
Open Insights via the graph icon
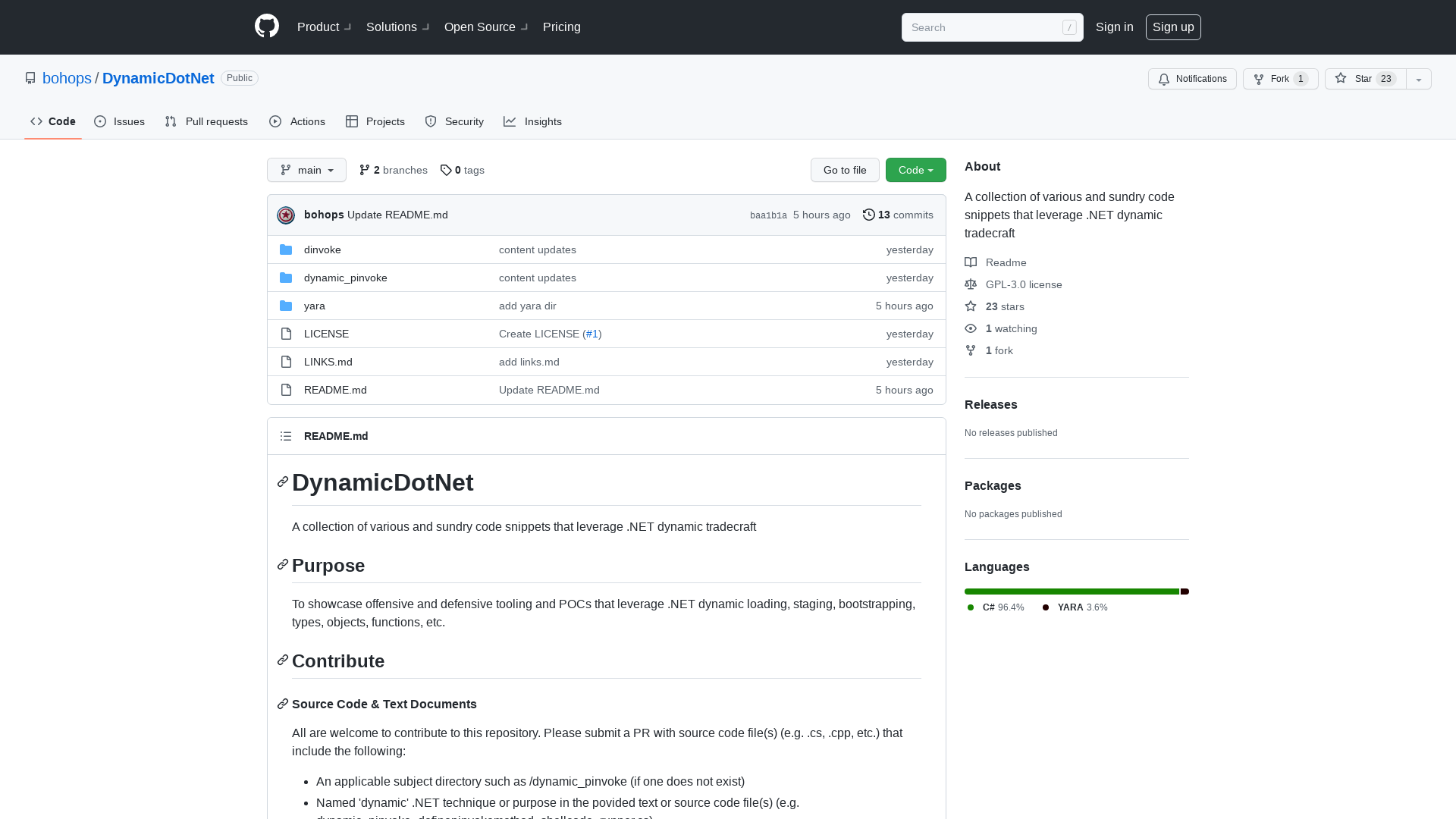(510, 121)
